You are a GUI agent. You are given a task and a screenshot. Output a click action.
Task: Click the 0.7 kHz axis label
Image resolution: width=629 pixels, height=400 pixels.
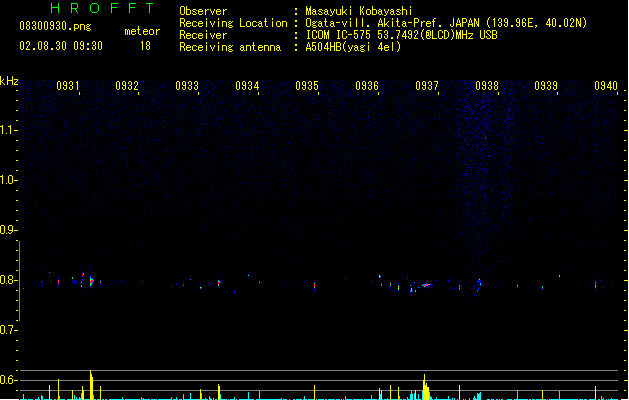[8, 330]
